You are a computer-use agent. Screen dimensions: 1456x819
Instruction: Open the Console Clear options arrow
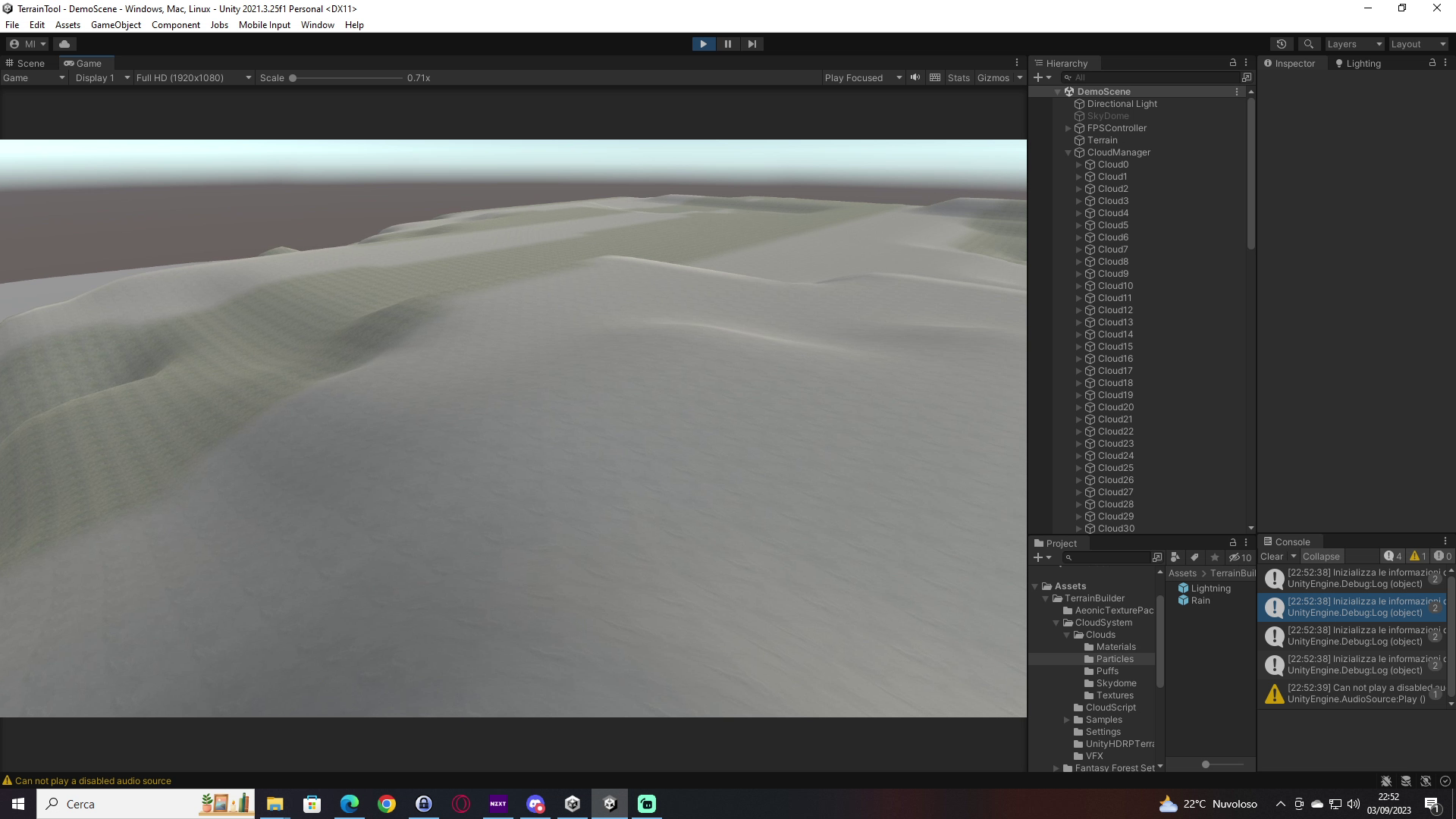click(1294, 557)
